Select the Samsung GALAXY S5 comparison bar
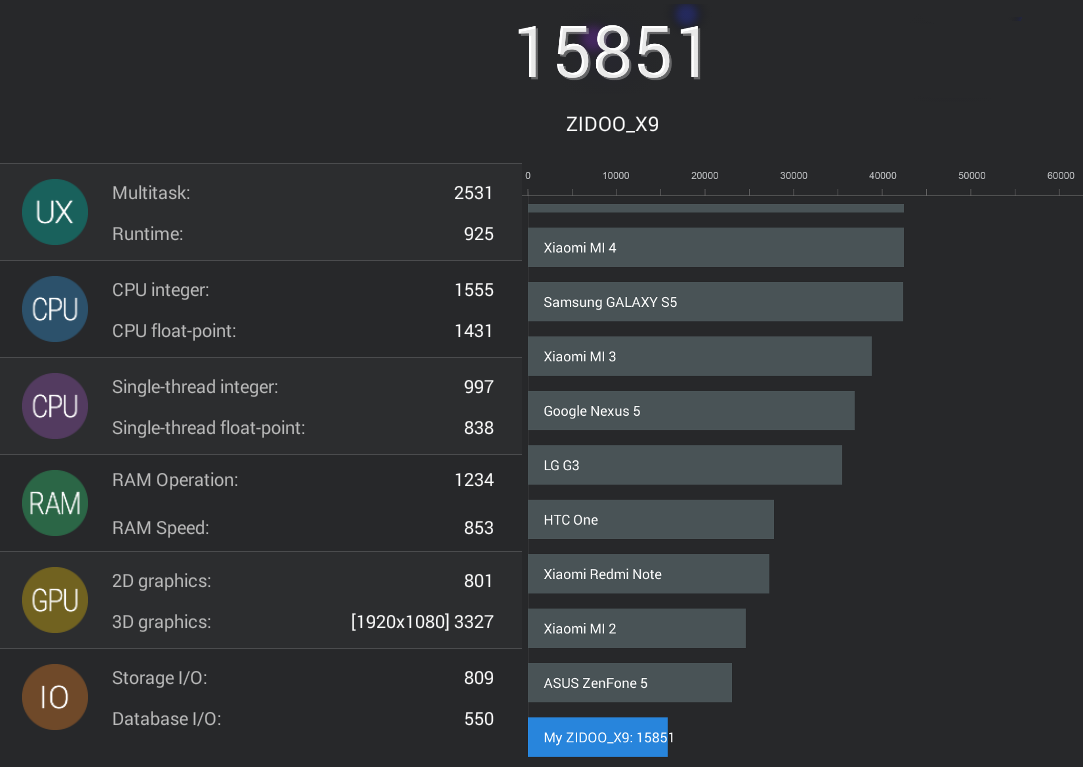The image size is (1083, 767). click(x=716, y=302)
